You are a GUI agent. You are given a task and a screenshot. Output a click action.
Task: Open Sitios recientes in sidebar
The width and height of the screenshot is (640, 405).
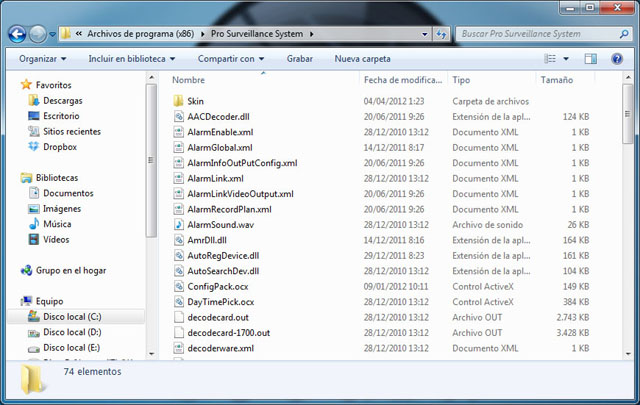pyautogui.click(x=72, y=131)
